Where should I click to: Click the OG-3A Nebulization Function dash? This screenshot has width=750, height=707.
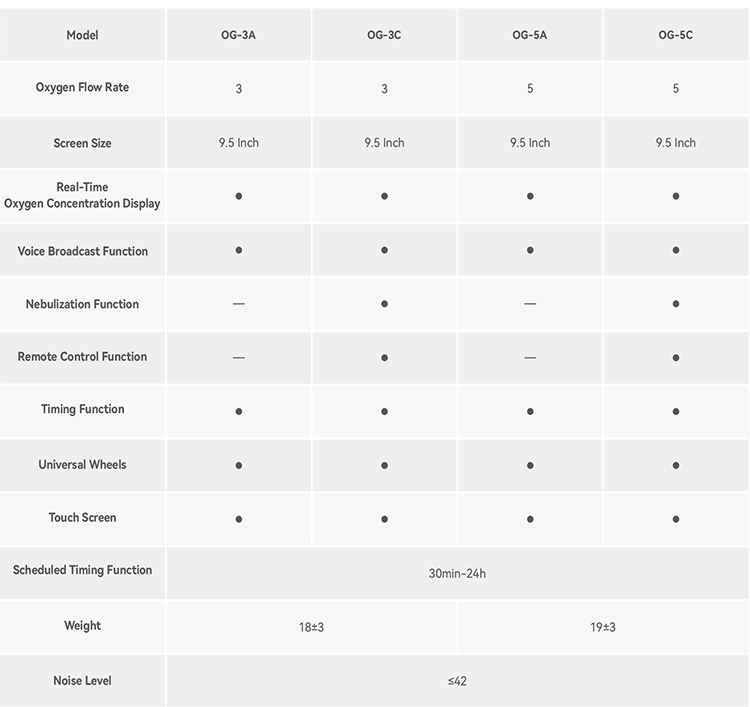pyautogui.click(x=239, y=304)
